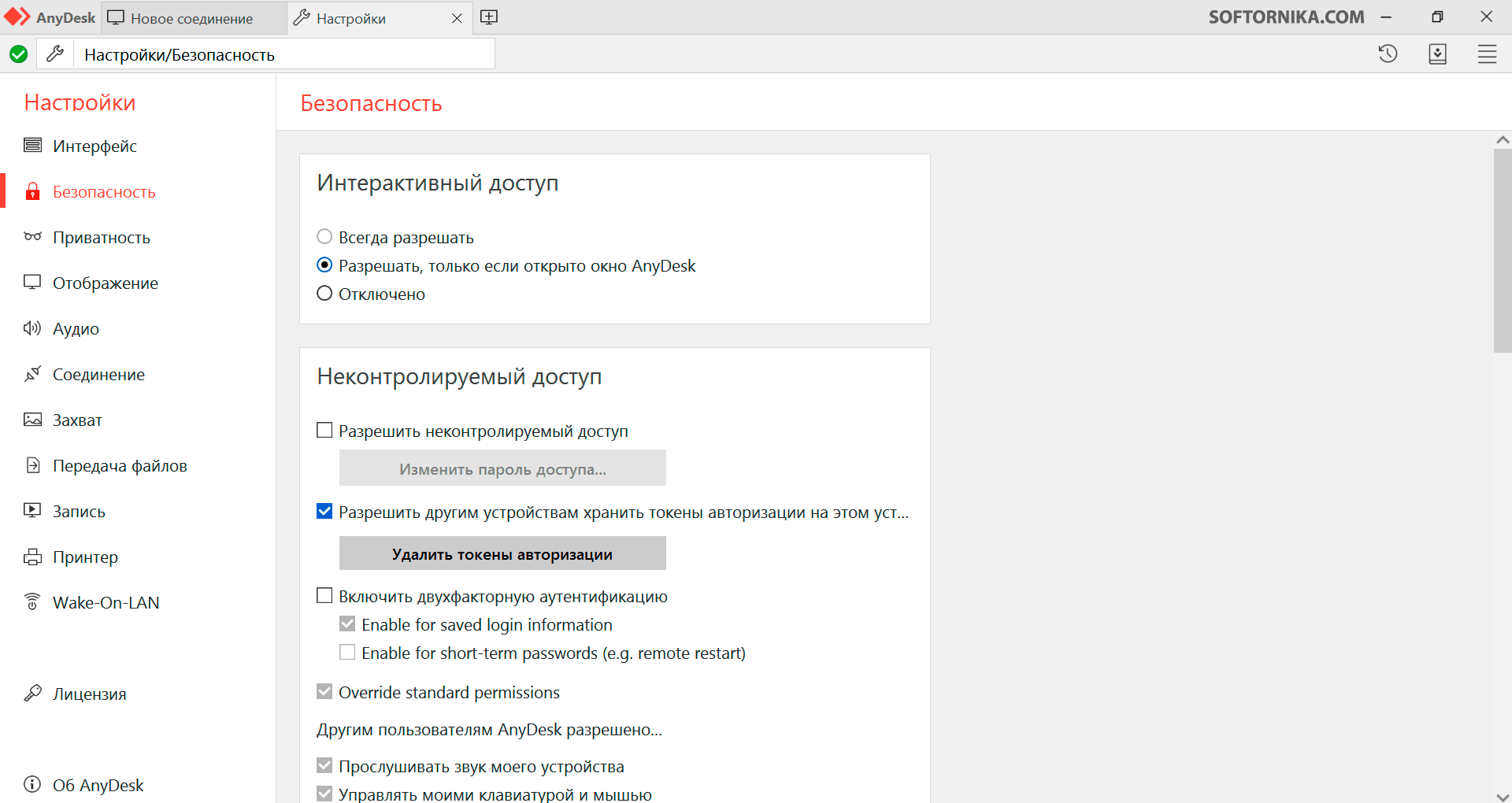Image resolution: width=1512 pixels, height=803 pixels.
Task: Click the AnyDesk logo icon
Action: tap(17, 17)
